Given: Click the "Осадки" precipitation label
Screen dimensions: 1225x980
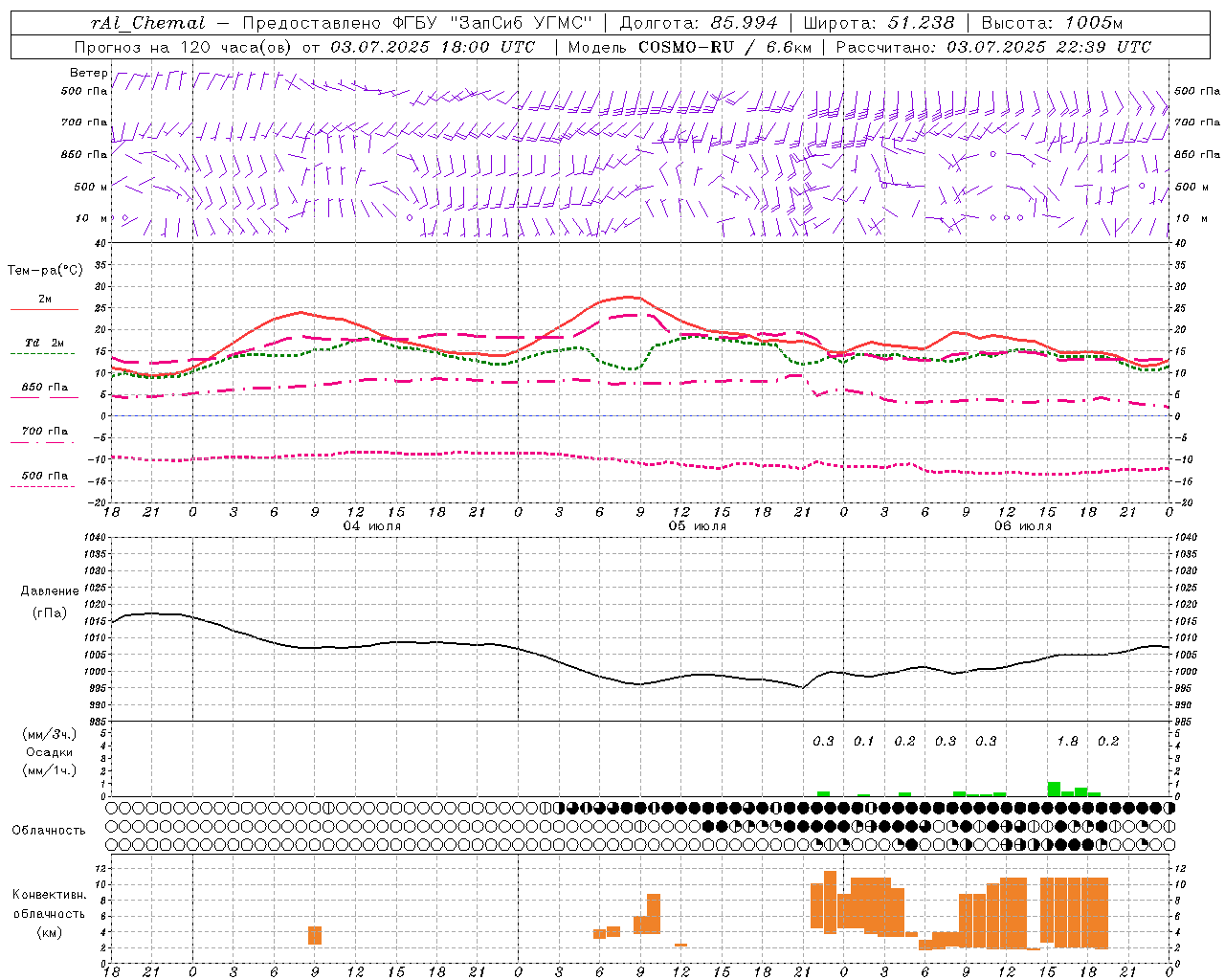Looking at the screenshot, I should coord(49,752).
